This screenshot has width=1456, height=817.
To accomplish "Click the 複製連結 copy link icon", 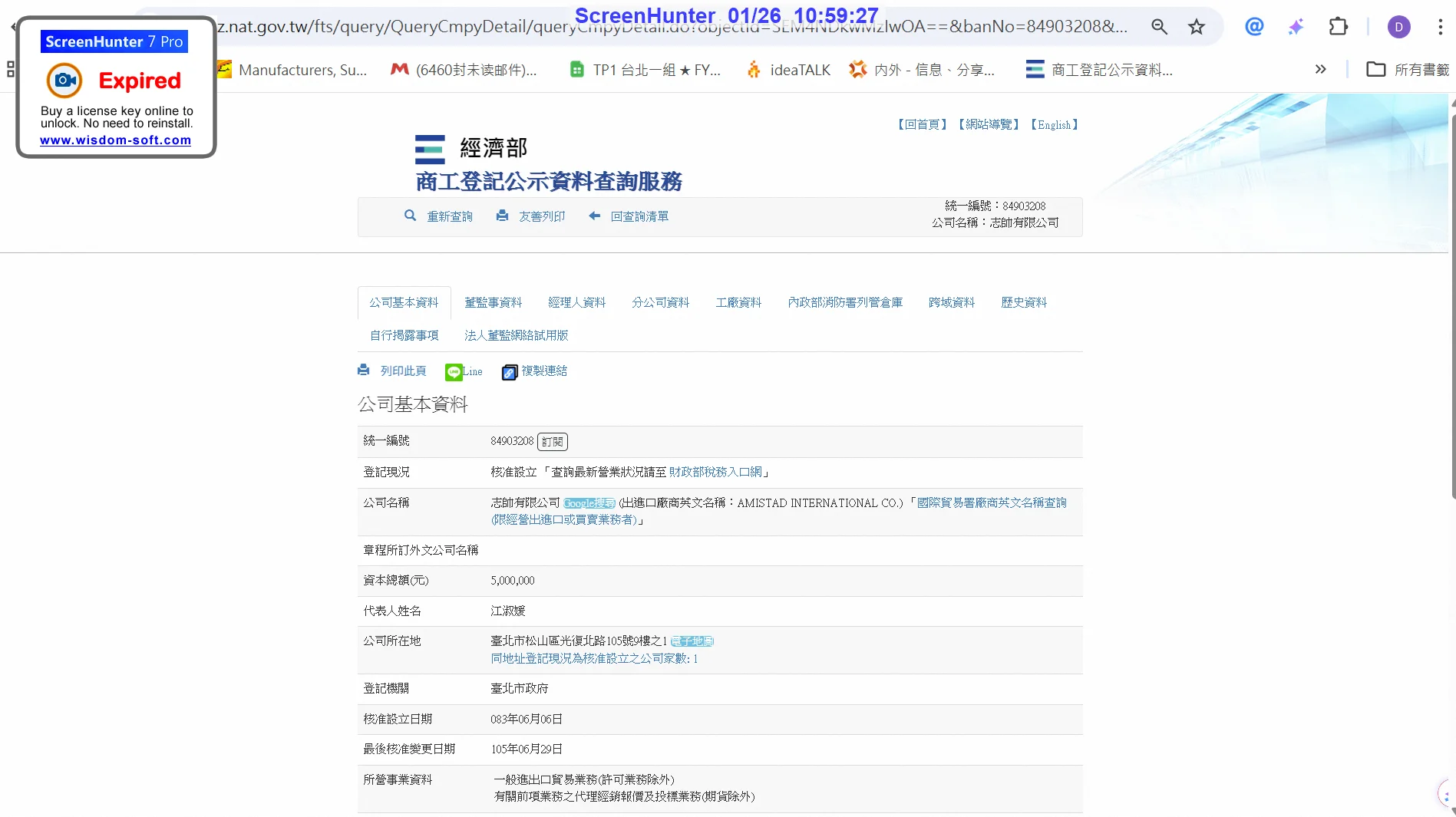I will (x=510, y=372).
